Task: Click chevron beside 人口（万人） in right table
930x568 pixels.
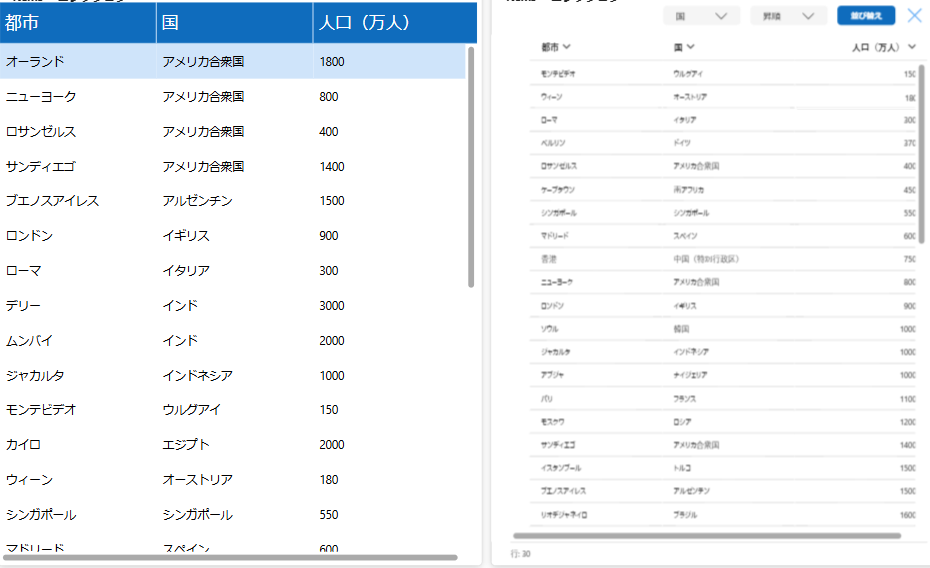Action: pyautogui.click(x=911, y=47)
